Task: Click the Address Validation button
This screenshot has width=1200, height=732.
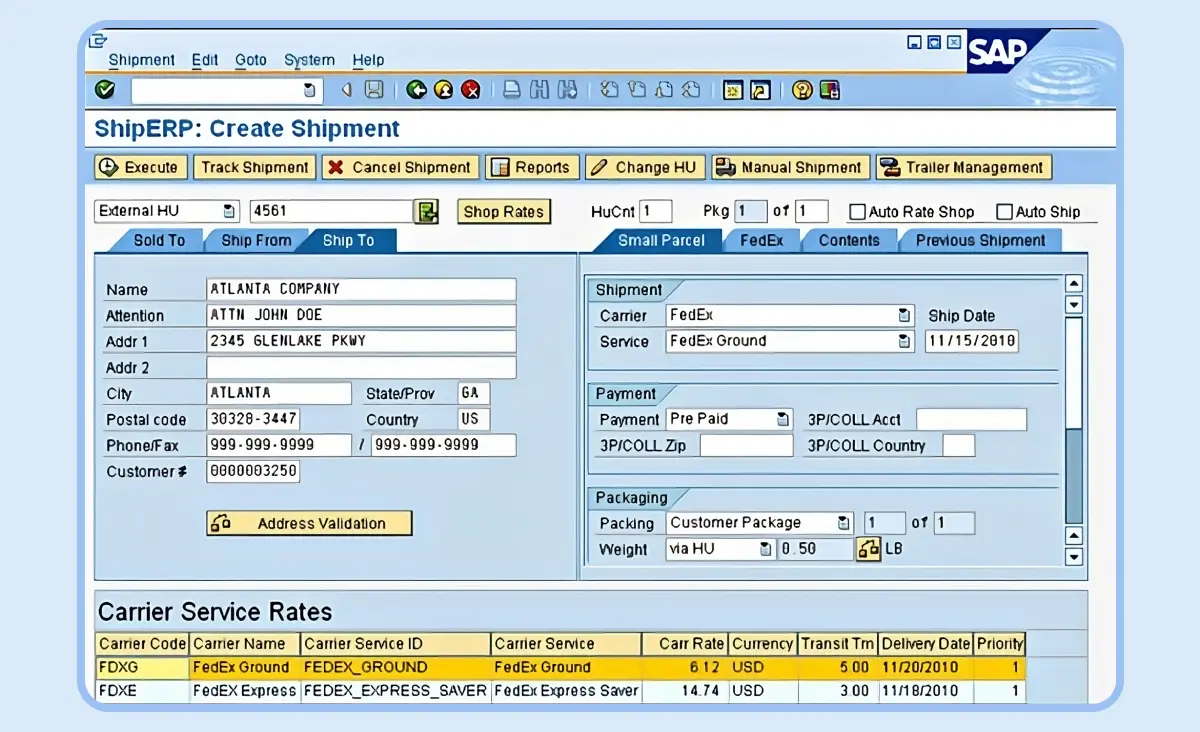Action: pyautogui.click(x=309, y=523)
